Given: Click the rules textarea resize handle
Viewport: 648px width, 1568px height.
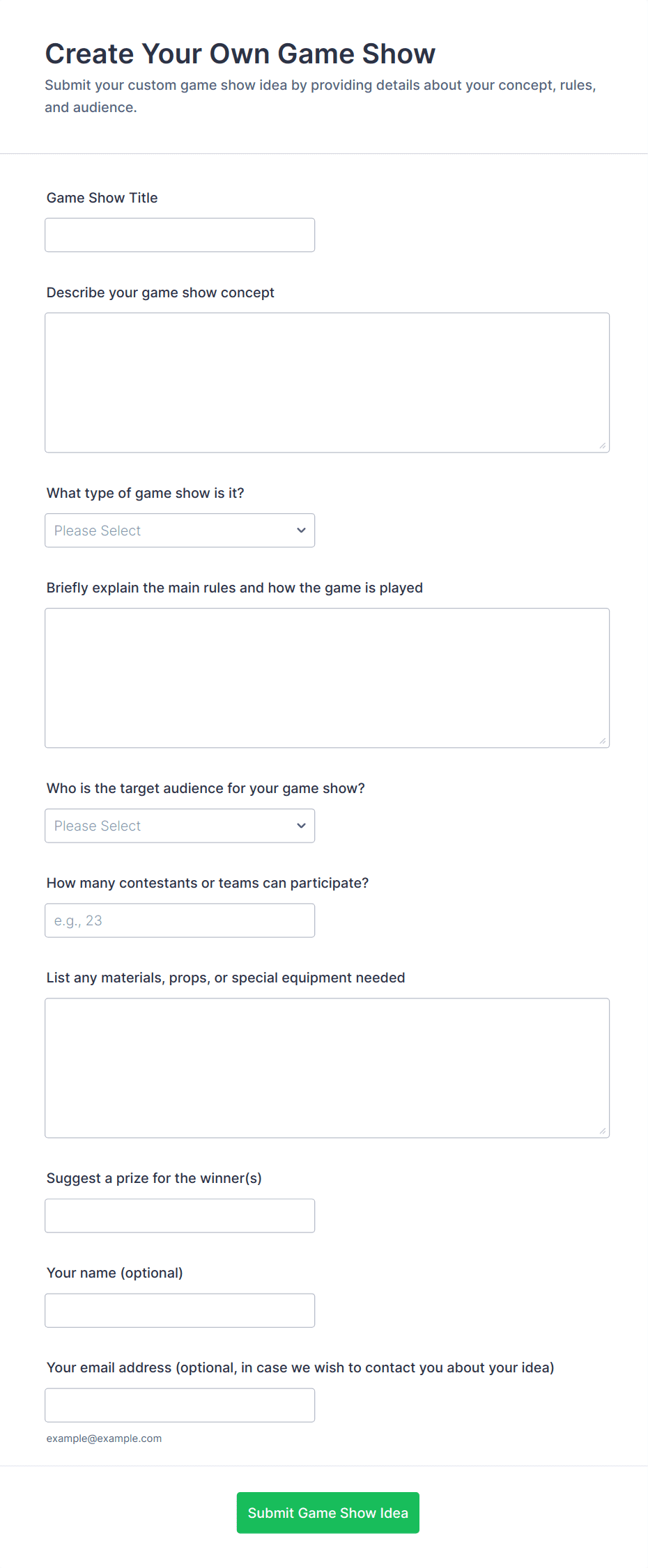Looking at the screenshot, I should point(603,741).
